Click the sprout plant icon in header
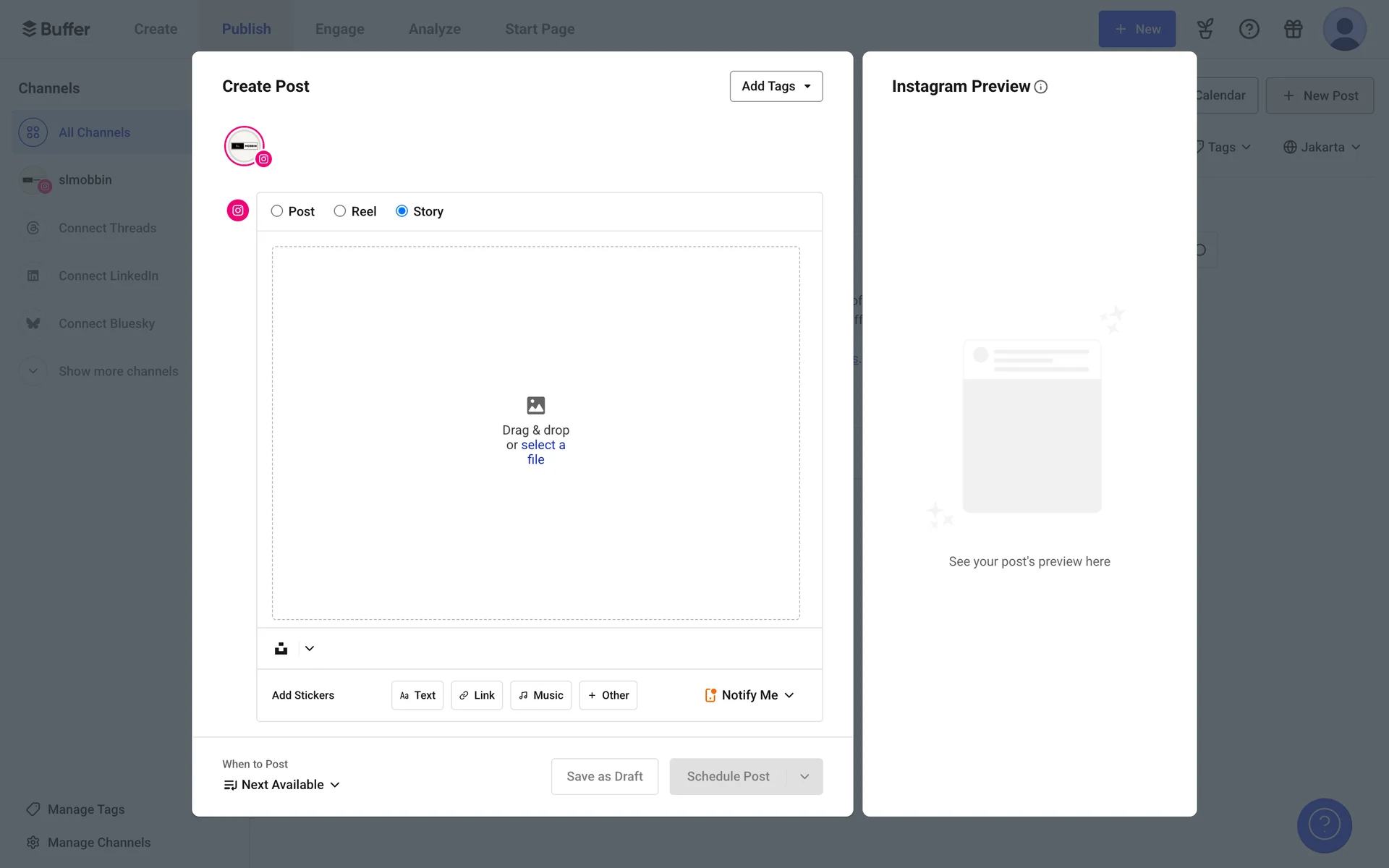 tap(1205, 29)
